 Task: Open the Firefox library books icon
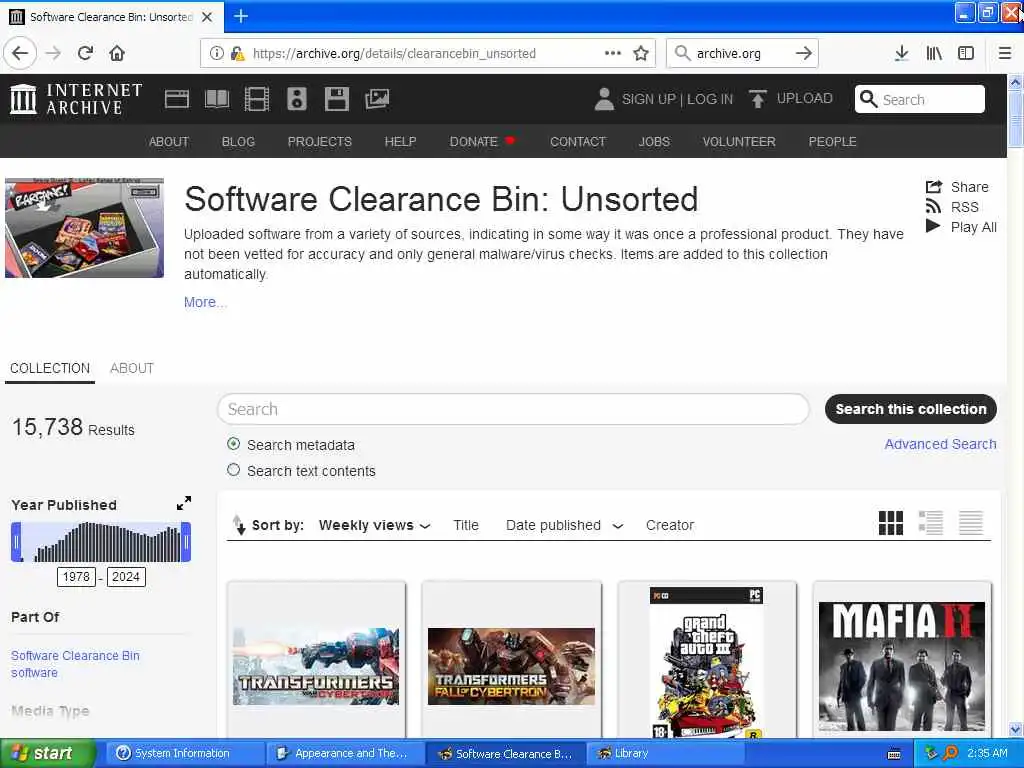(x=934, y=53)
